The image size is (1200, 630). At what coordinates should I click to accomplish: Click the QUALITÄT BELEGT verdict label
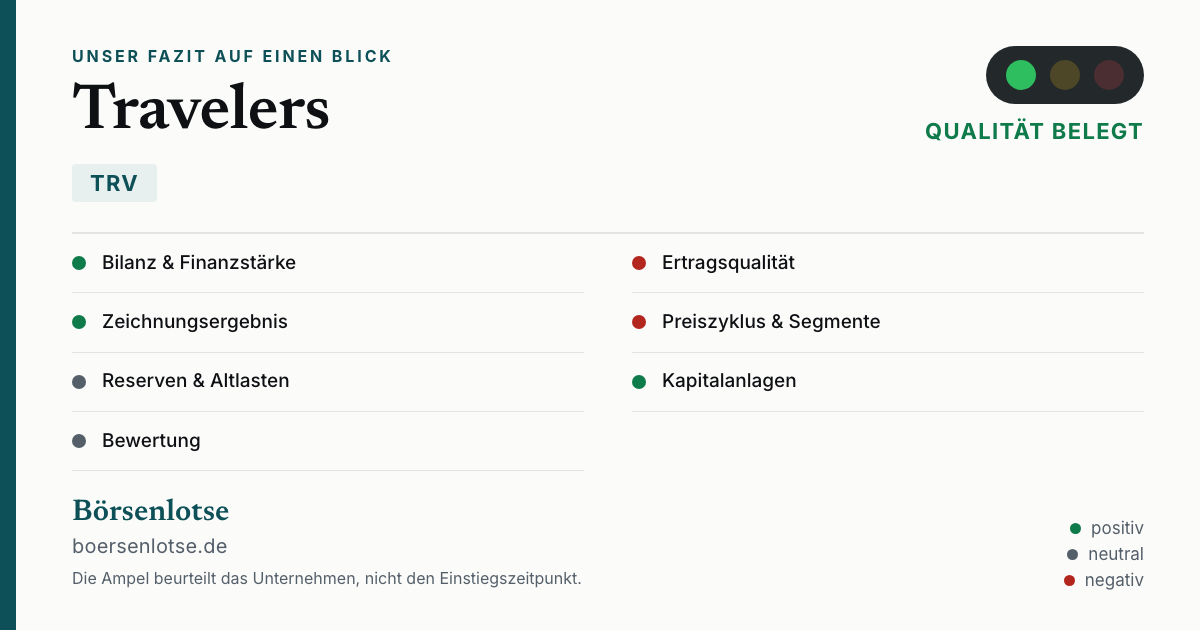[1034, 132]
